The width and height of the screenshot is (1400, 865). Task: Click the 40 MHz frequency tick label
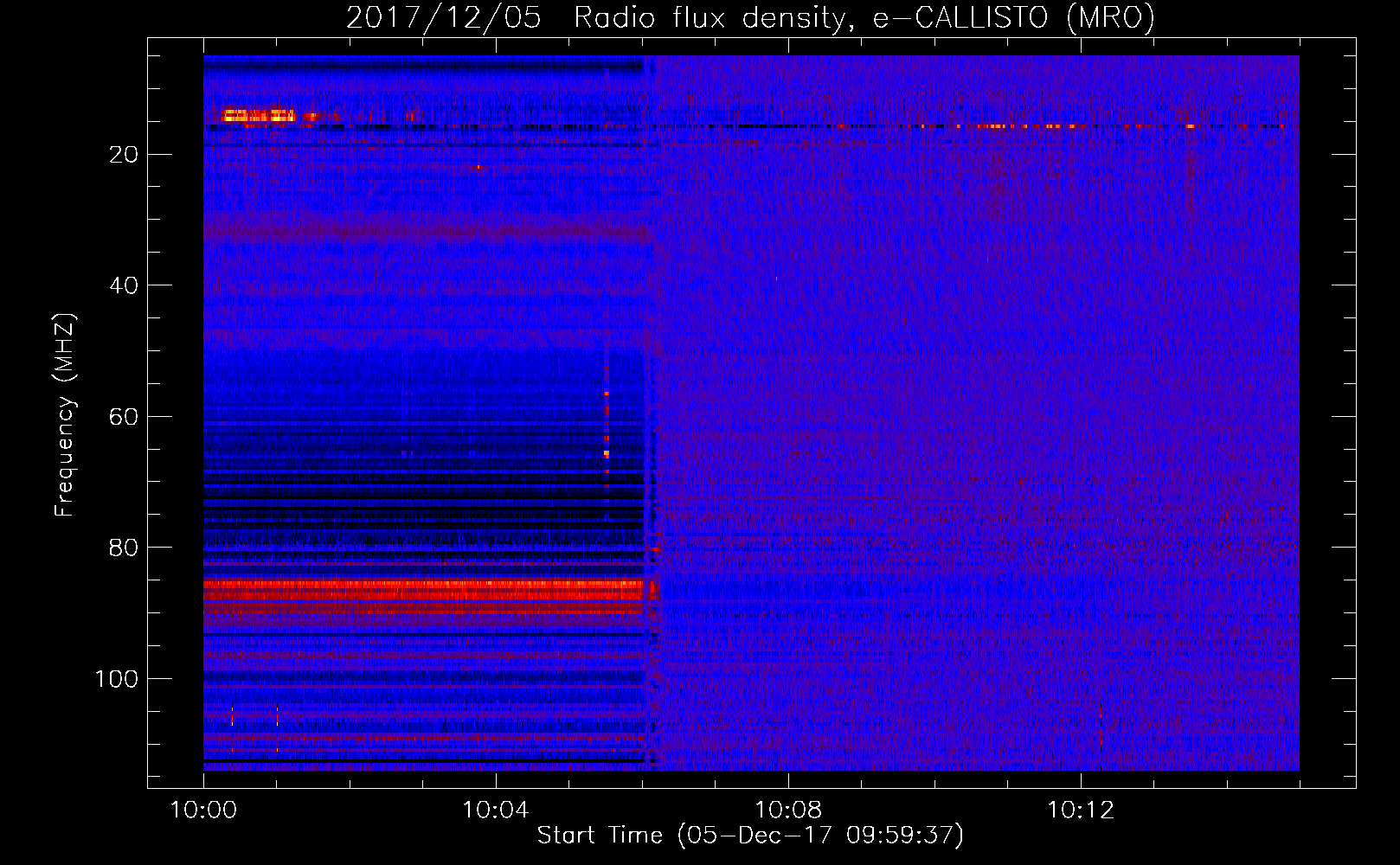pyautogui.click(x=125, y=285)
